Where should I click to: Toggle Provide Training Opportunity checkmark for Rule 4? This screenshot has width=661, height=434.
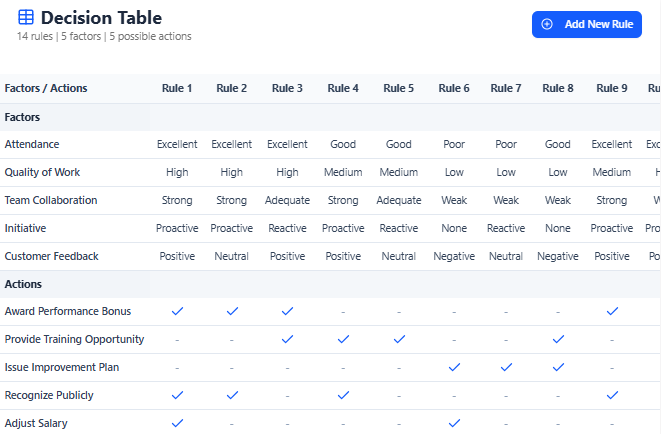tap(343, 339)
